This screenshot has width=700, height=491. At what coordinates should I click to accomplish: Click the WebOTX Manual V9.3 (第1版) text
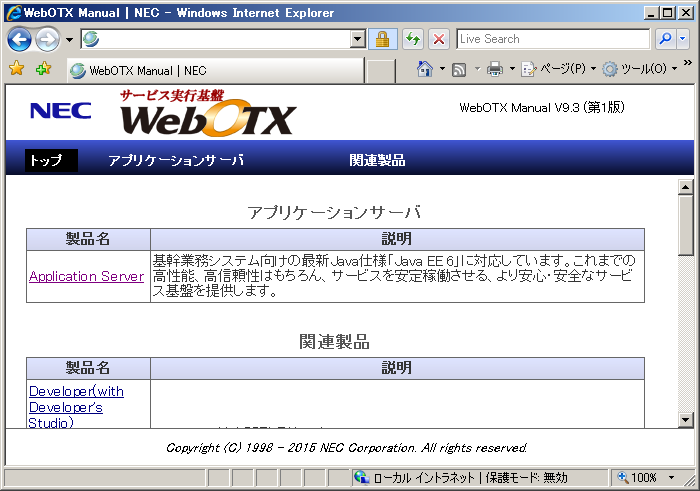pos(542,108)
